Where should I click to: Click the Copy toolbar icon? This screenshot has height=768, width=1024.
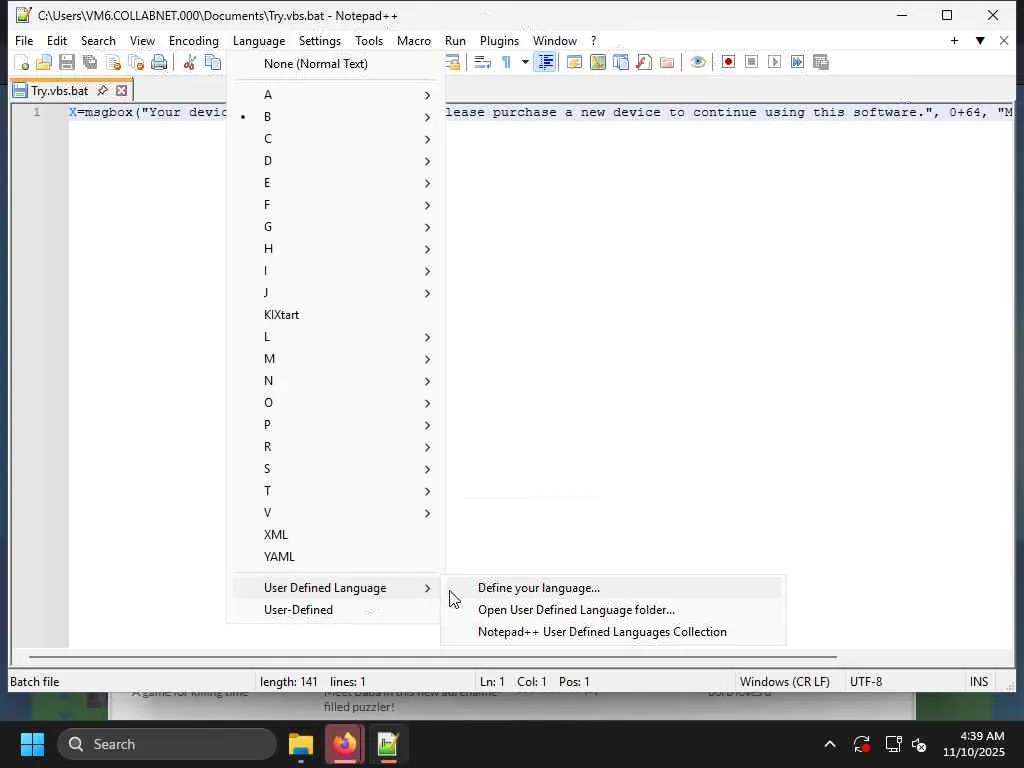pos(212,62)
